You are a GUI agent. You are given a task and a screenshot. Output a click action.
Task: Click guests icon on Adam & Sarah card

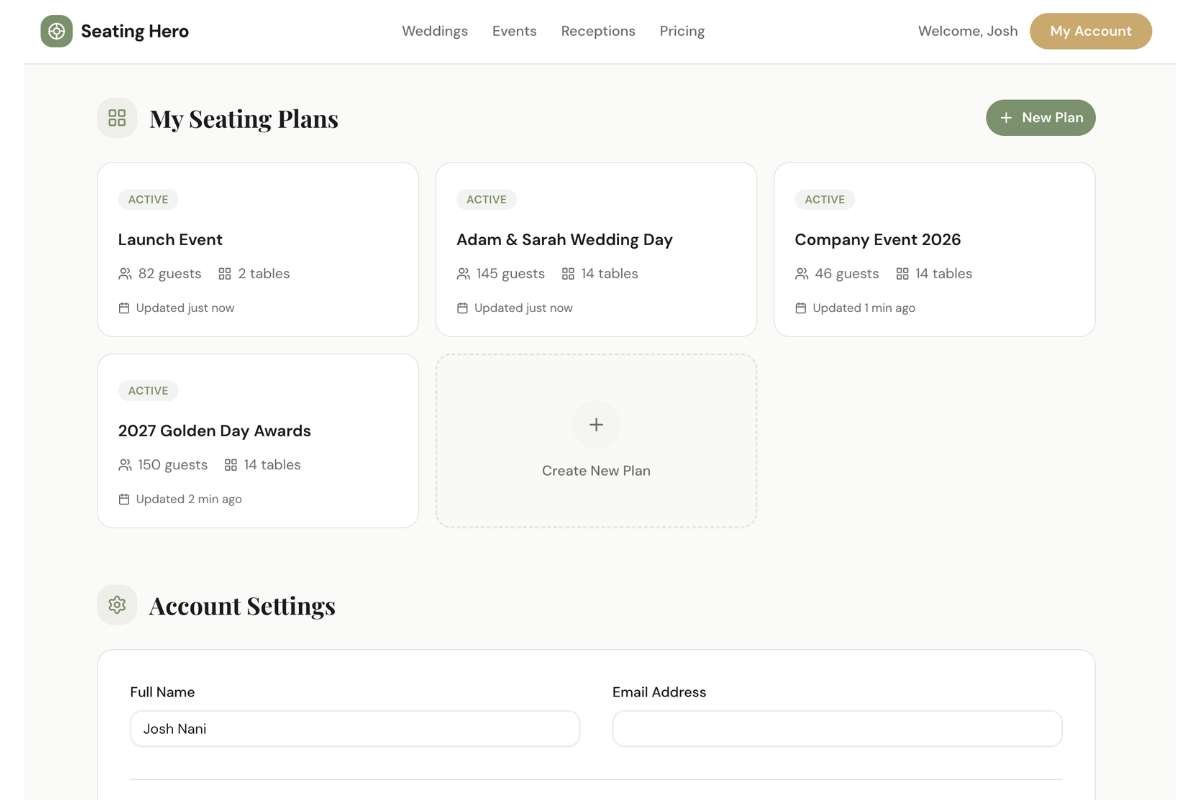(463, 274)
